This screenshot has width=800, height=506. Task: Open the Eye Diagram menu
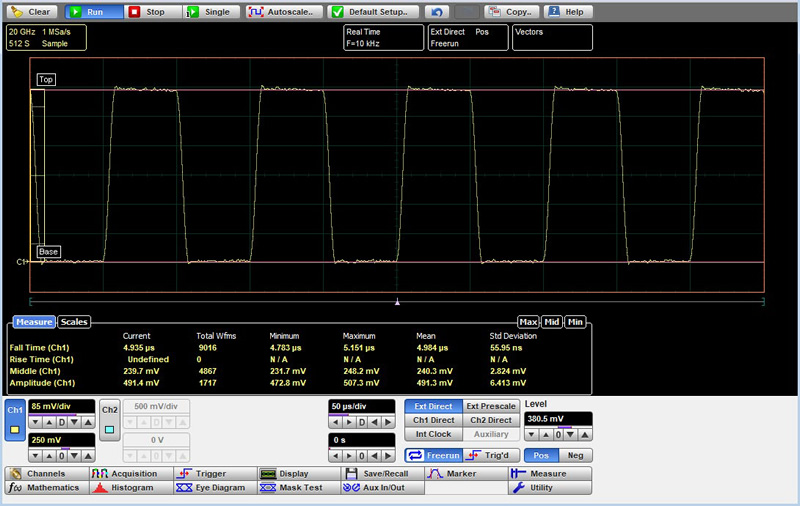pos(215,488)
